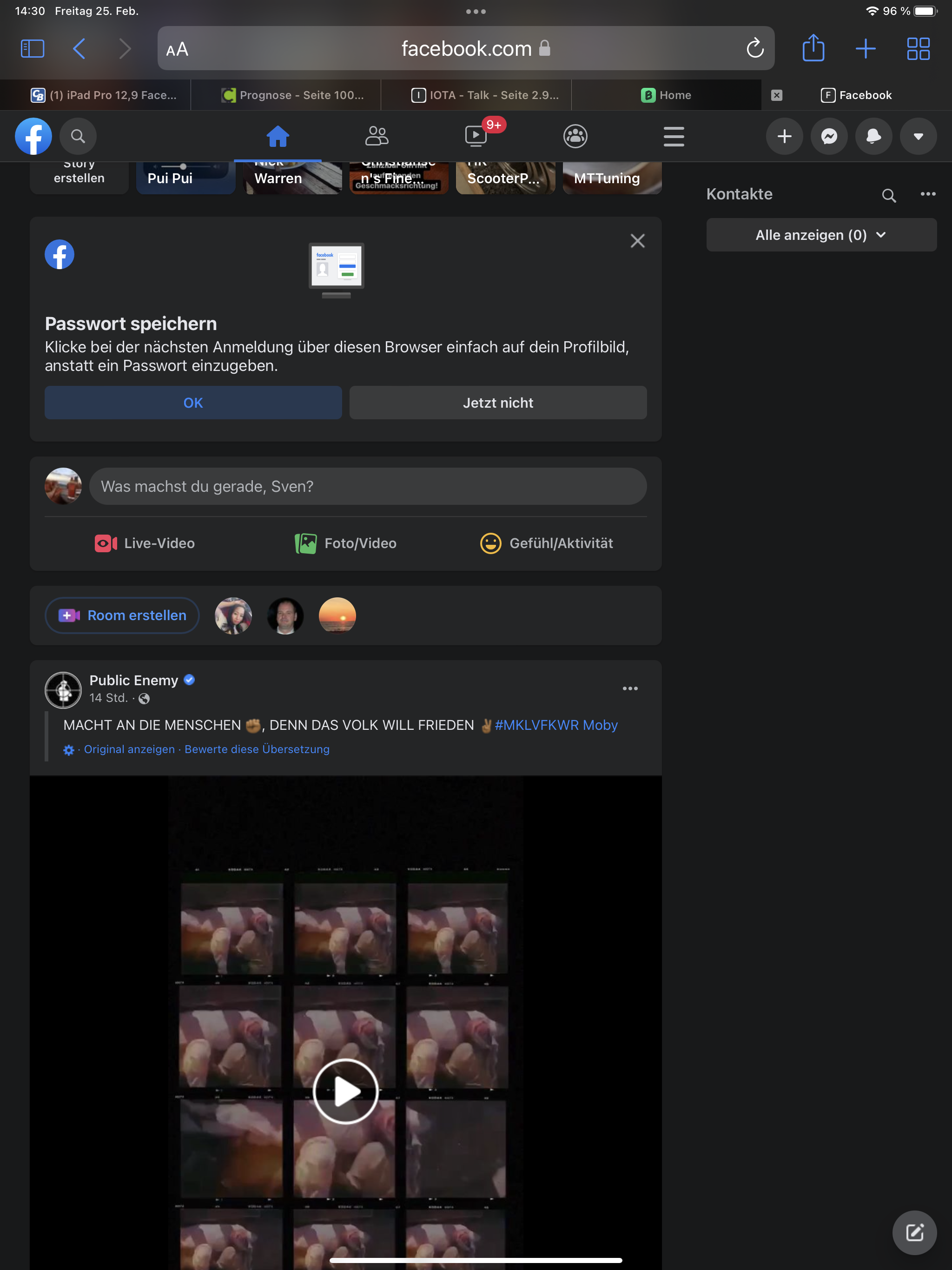Open the Watch video tab icon
This screenshot has width=952, height=1270.
pos(476,137)
